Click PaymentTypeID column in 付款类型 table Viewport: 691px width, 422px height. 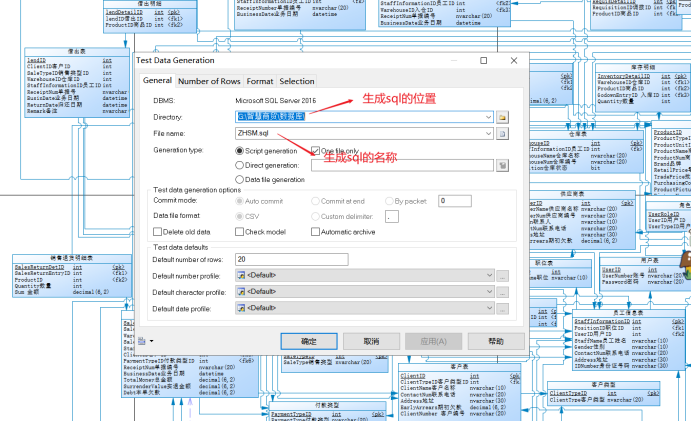[x=291, y=415]
